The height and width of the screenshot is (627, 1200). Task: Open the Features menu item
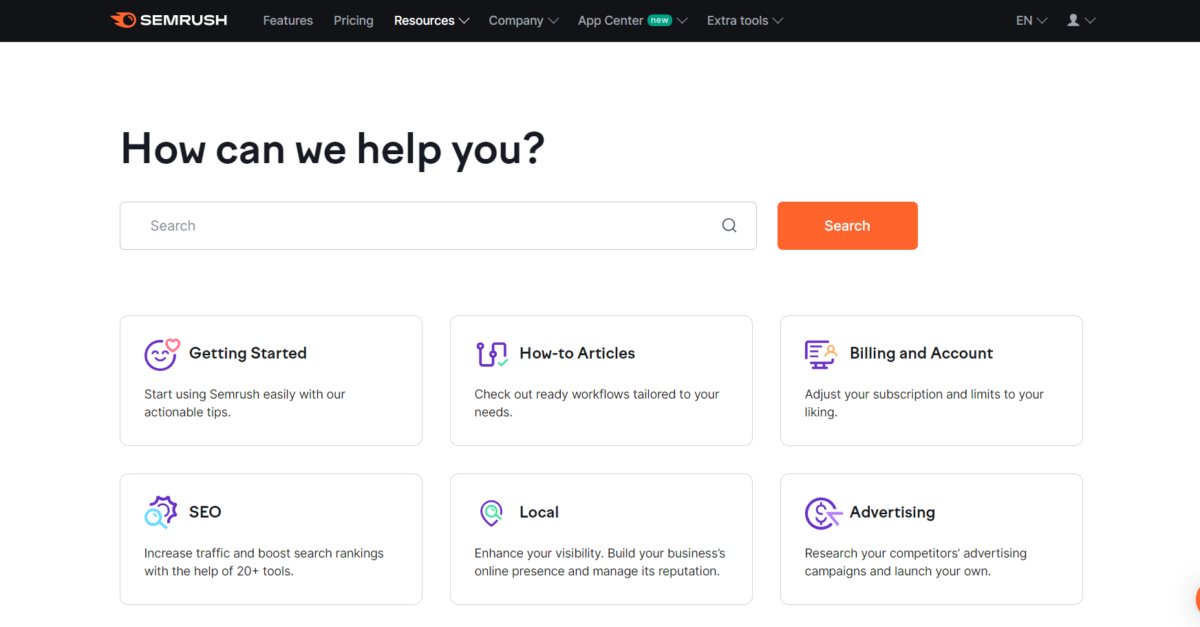point(288,20)
